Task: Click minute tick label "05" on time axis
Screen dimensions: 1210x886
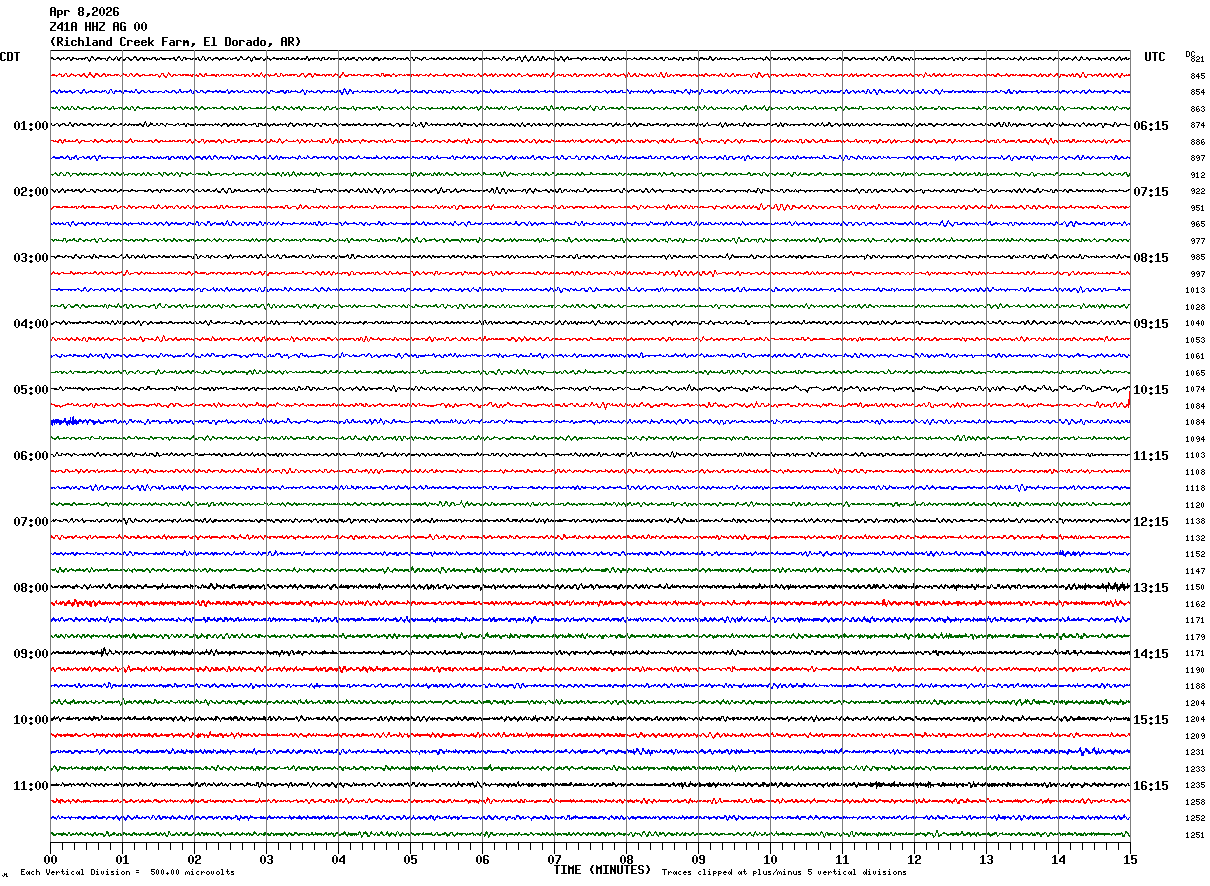Action: (x=410, y=859)
